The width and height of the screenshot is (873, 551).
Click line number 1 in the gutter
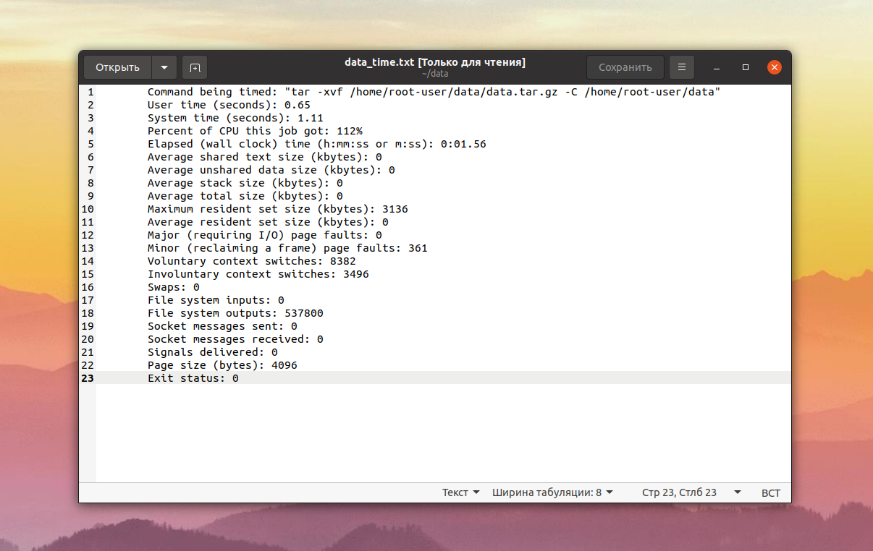click(91, 92)
